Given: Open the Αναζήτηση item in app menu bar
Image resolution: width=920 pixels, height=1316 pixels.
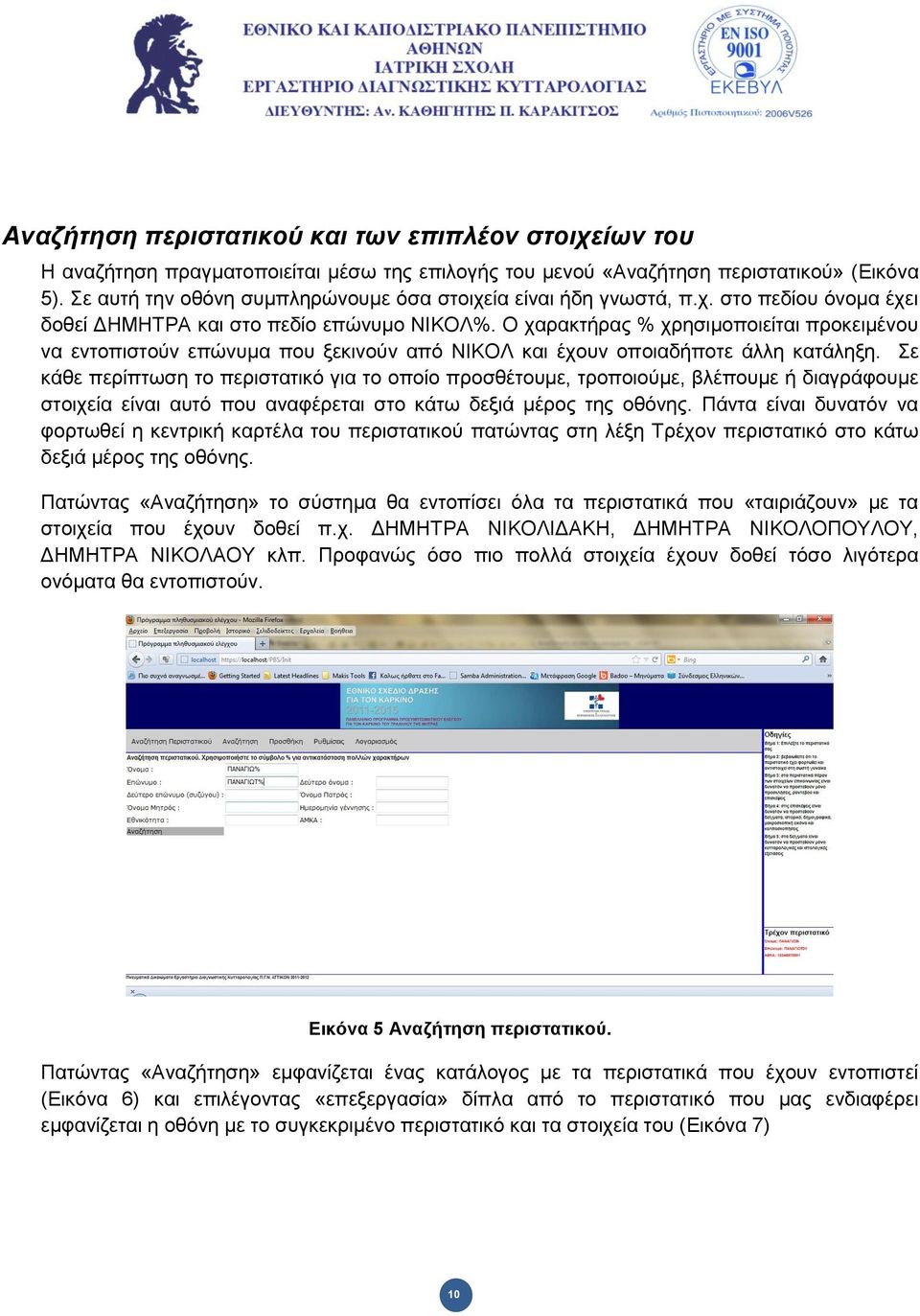Looking at the screenshot, I should click(240, 742).
